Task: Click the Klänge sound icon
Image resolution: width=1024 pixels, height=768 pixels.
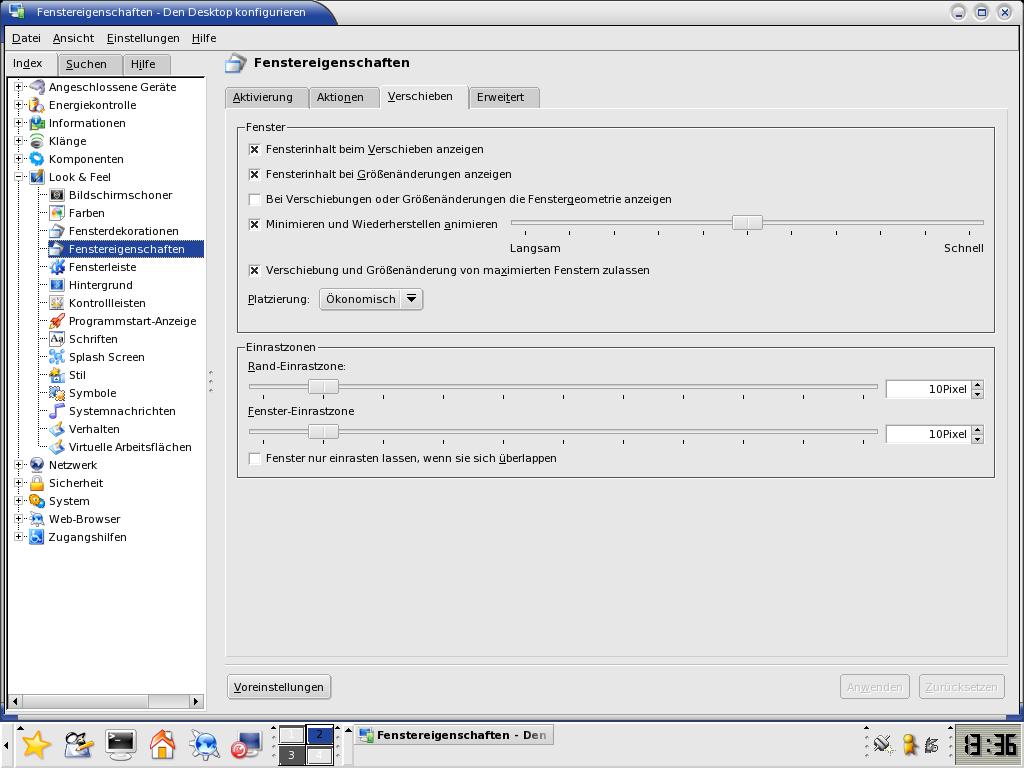Action: coord(37,140)
